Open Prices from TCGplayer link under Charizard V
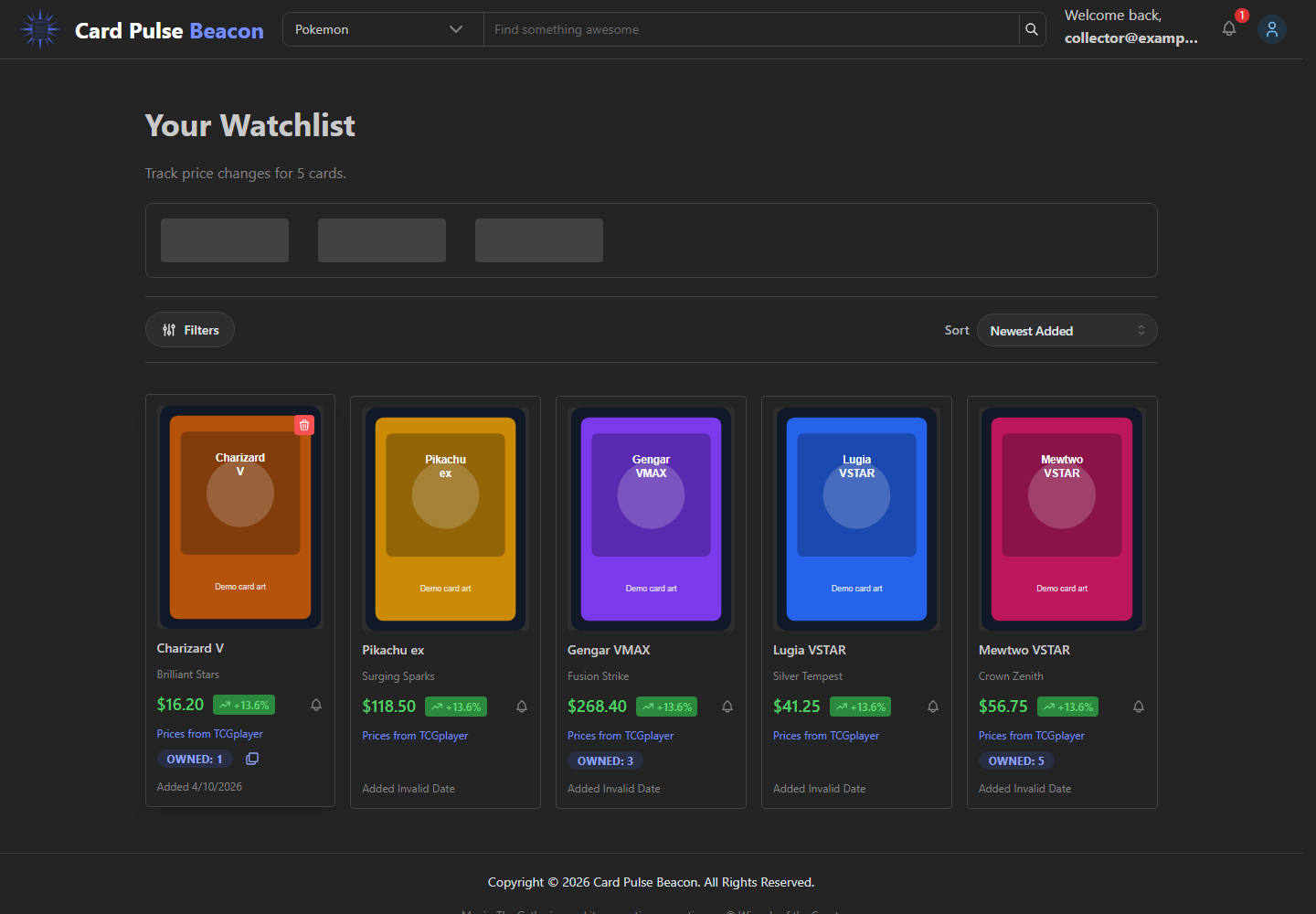Screen dimensions: 1316x914 [x=209, y=734]
